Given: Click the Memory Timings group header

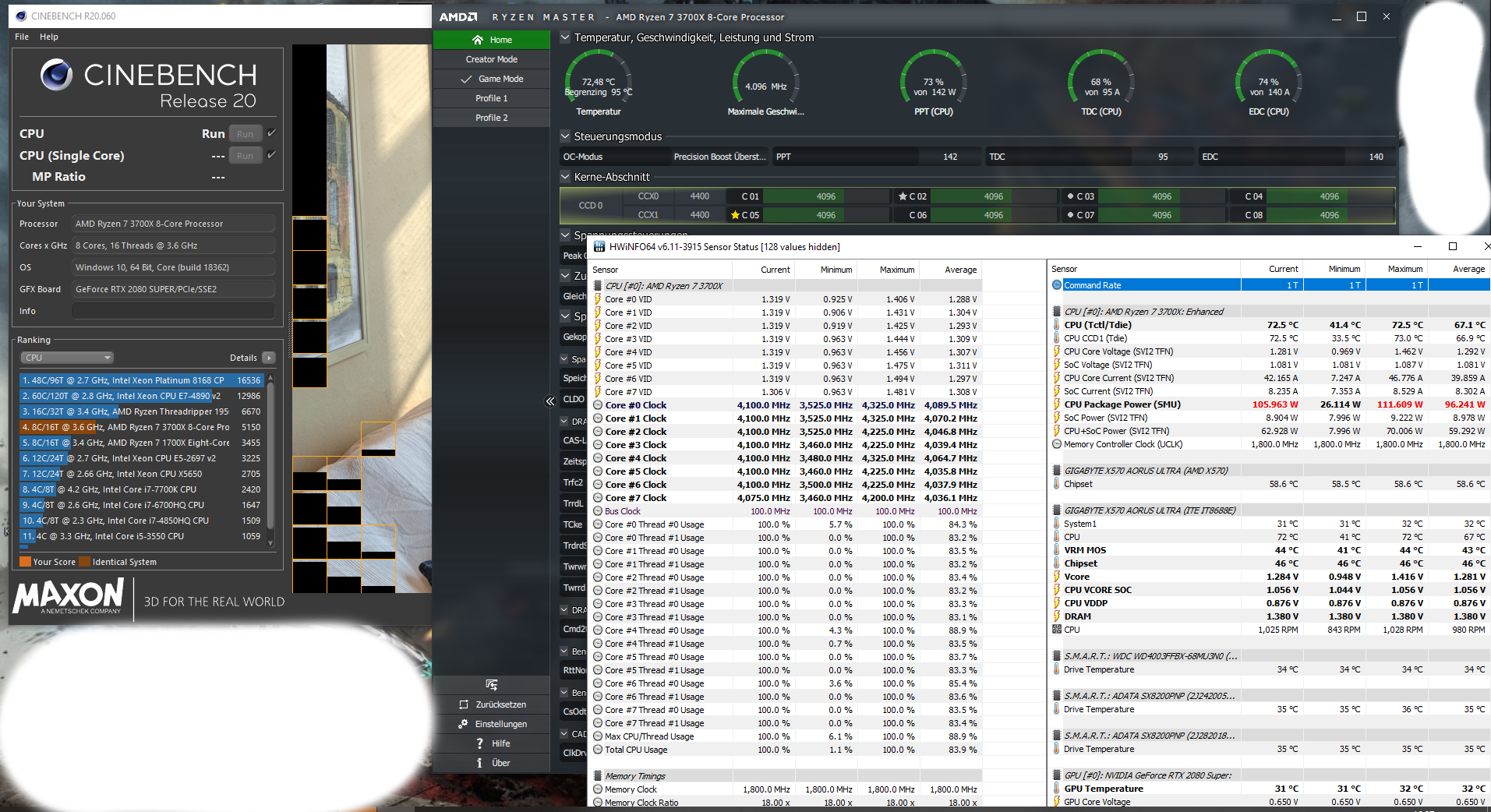Looking at the screenshot, I should coord(634,776).
